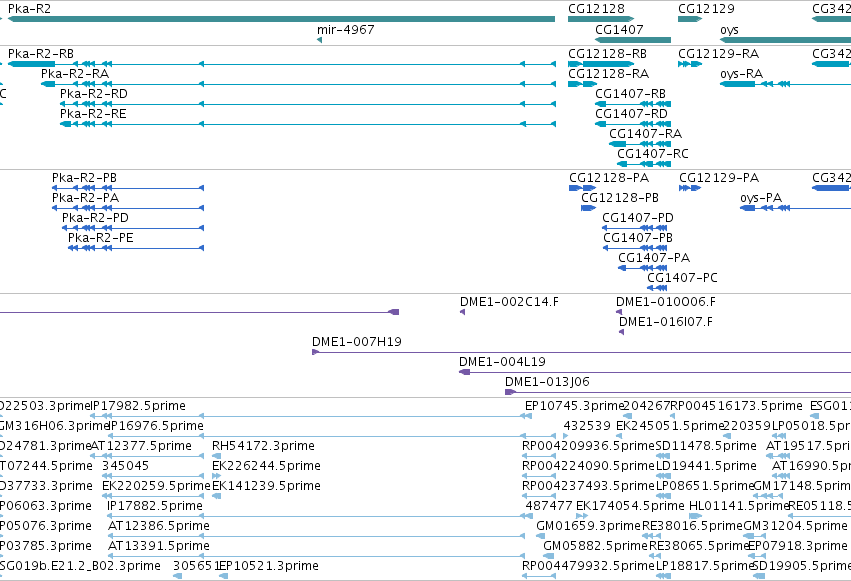Select EST RP004237493.5prime
Screen dimensions: 851x581
(589, 487)
